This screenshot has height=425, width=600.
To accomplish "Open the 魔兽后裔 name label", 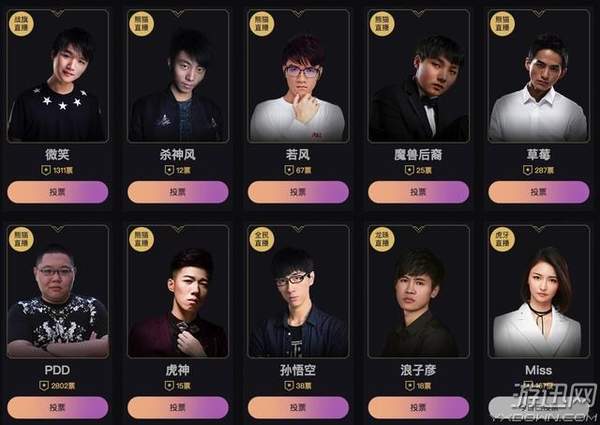I will pyautogui.click(x=418, y=155).
